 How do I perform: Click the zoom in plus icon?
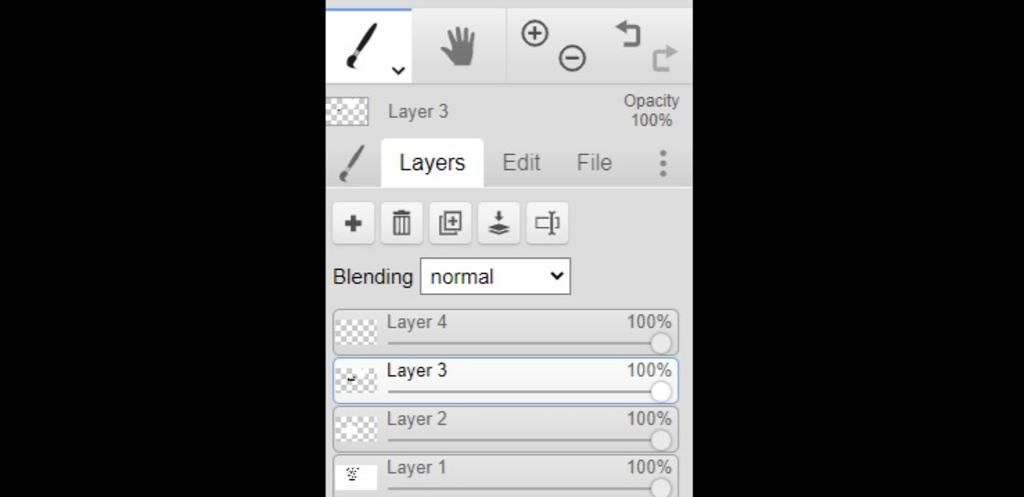[535, 33]
